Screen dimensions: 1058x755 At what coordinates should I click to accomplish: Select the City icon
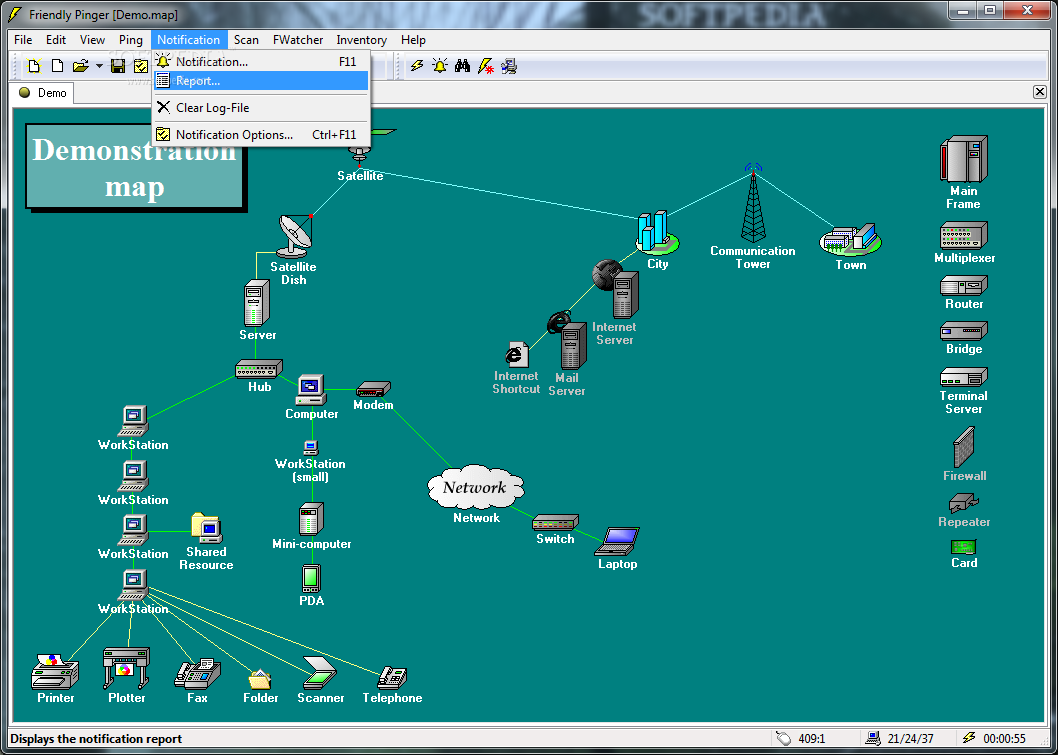click(x=657, y=232)
